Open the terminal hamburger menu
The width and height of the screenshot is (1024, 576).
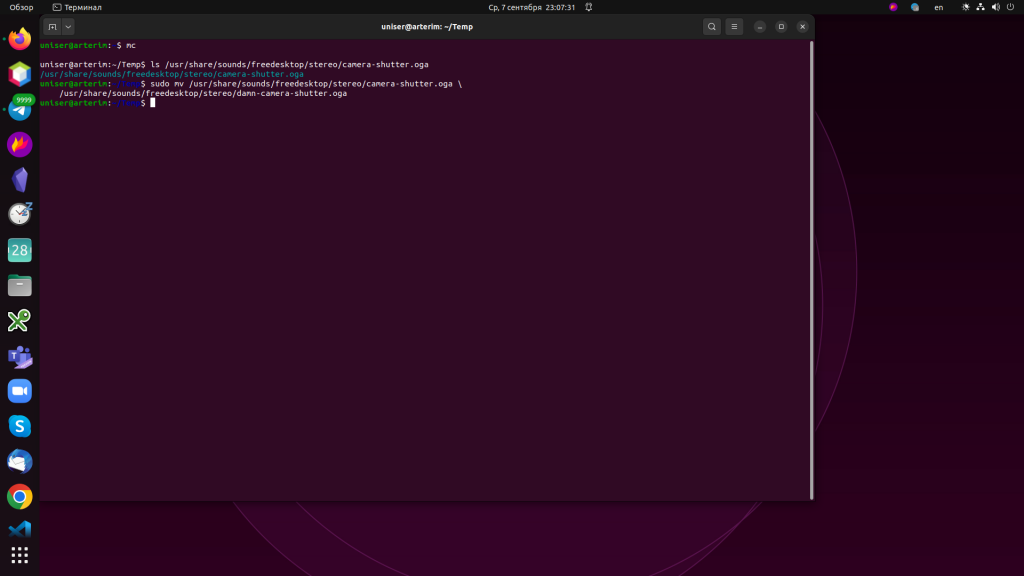click(x=735, y=27)
